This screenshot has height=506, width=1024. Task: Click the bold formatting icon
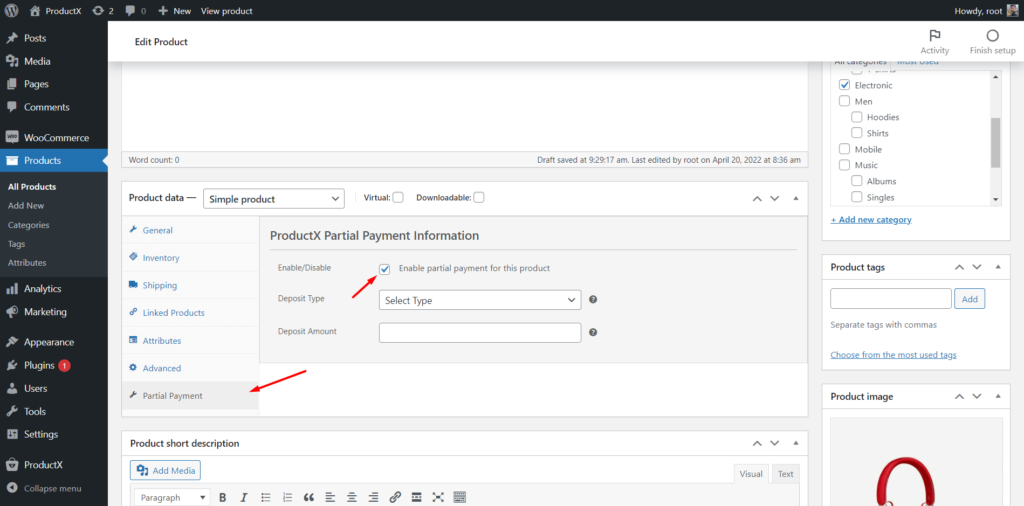pos(222,498)
